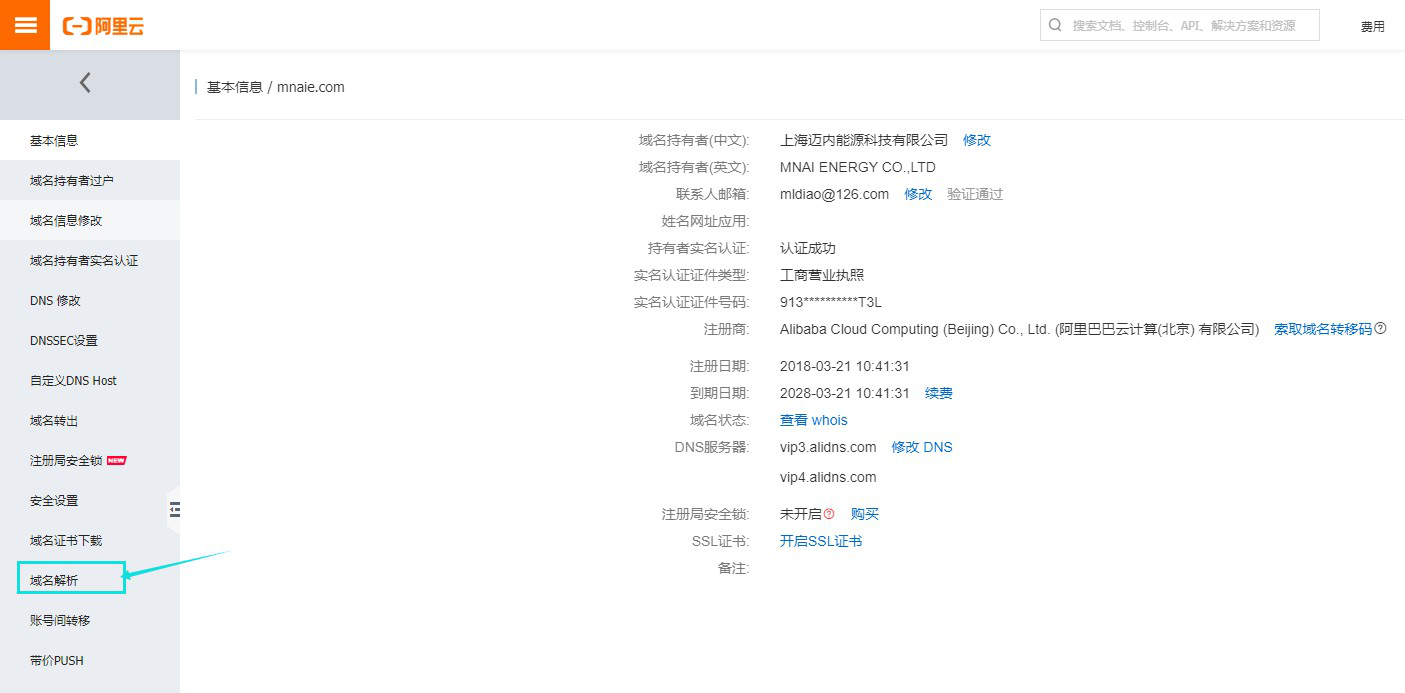Click email mldiao@126.com

pos(834,194)
